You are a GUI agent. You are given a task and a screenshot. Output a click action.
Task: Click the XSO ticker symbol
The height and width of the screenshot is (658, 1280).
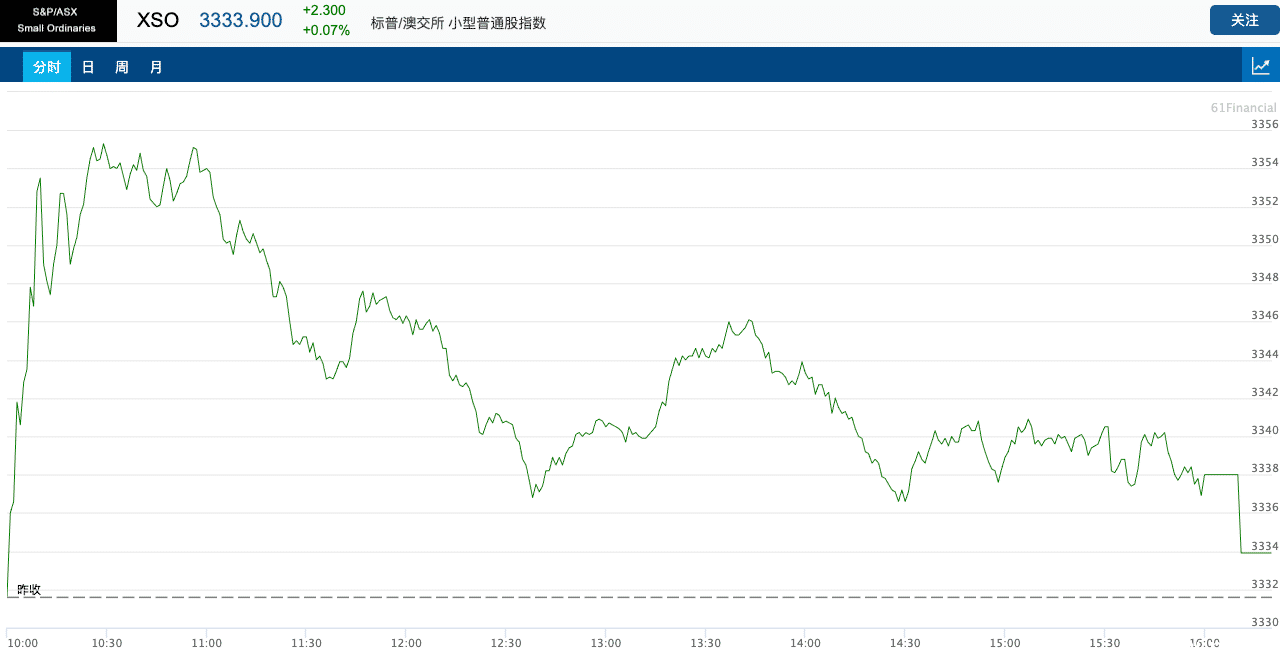pyautogui.click(x=158, y=20)
